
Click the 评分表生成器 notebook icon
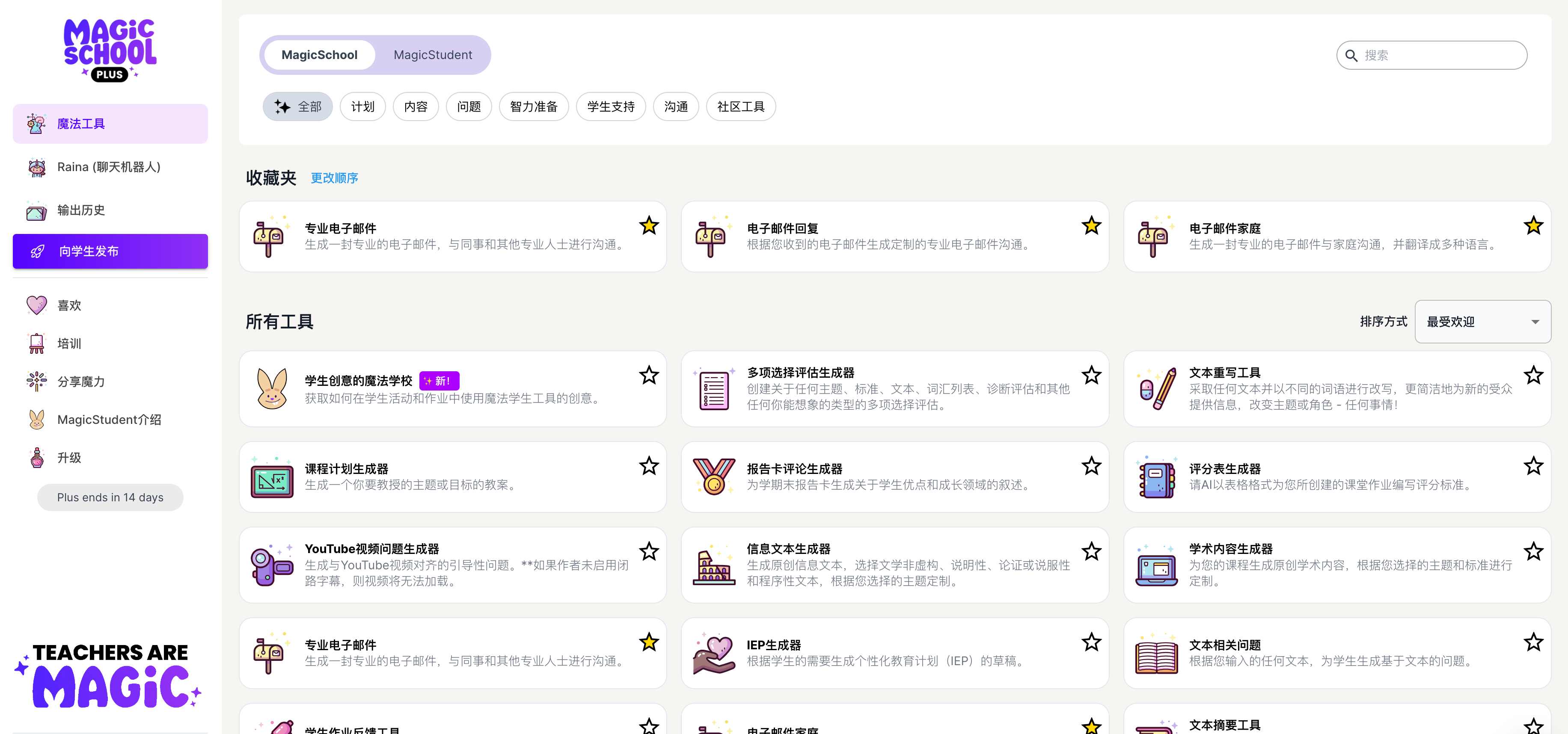pos(1156,478)
